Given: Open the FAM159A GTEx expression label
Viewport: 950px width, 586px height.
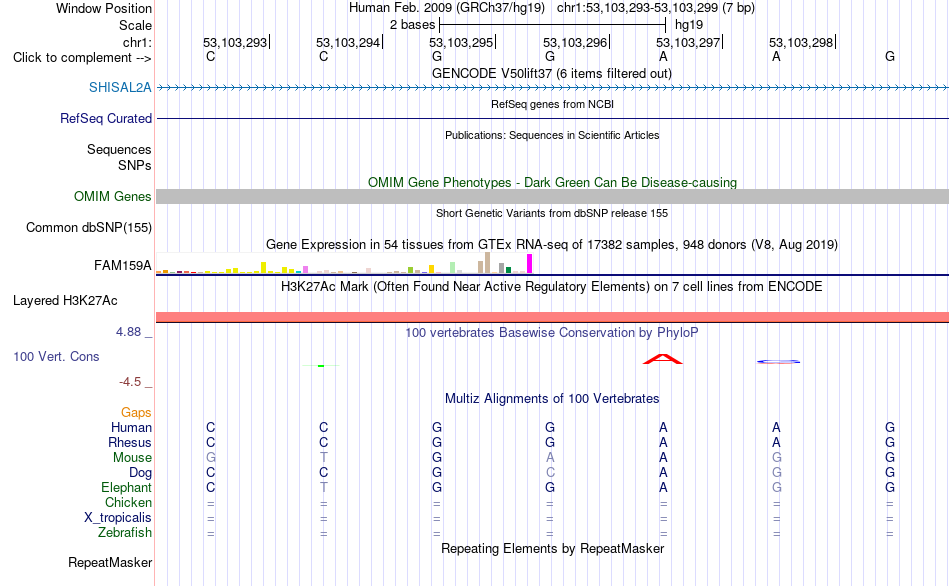Looking at the screenshot, I should tap(122, 265).
